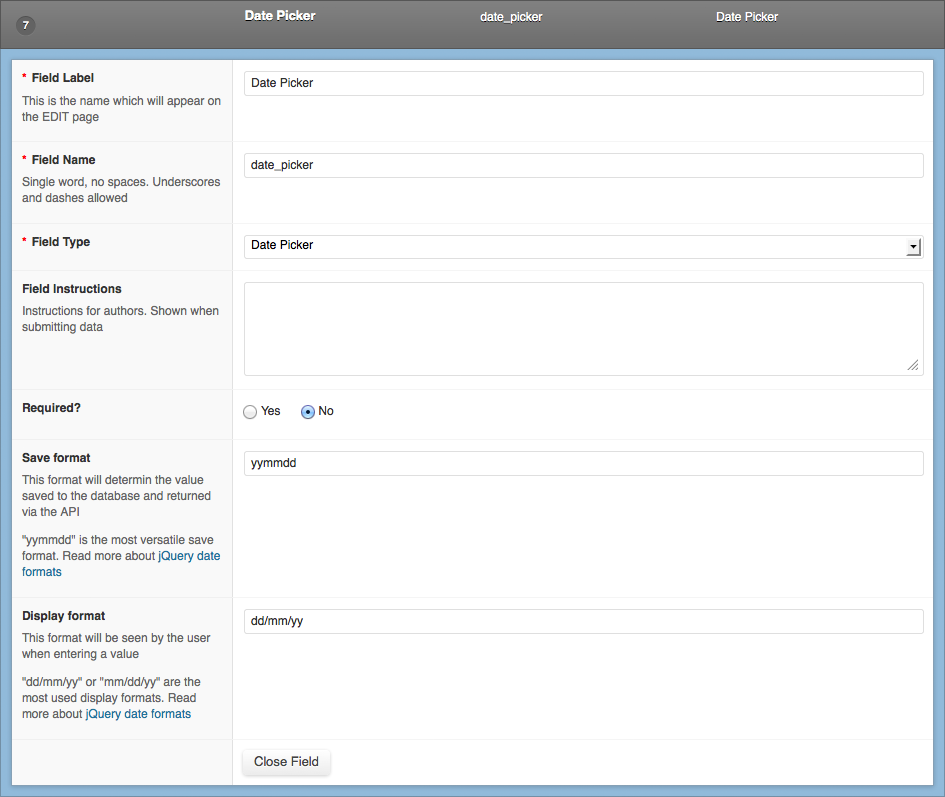Click the 'Instructions for authors' description text

click(x=121, y=319)
